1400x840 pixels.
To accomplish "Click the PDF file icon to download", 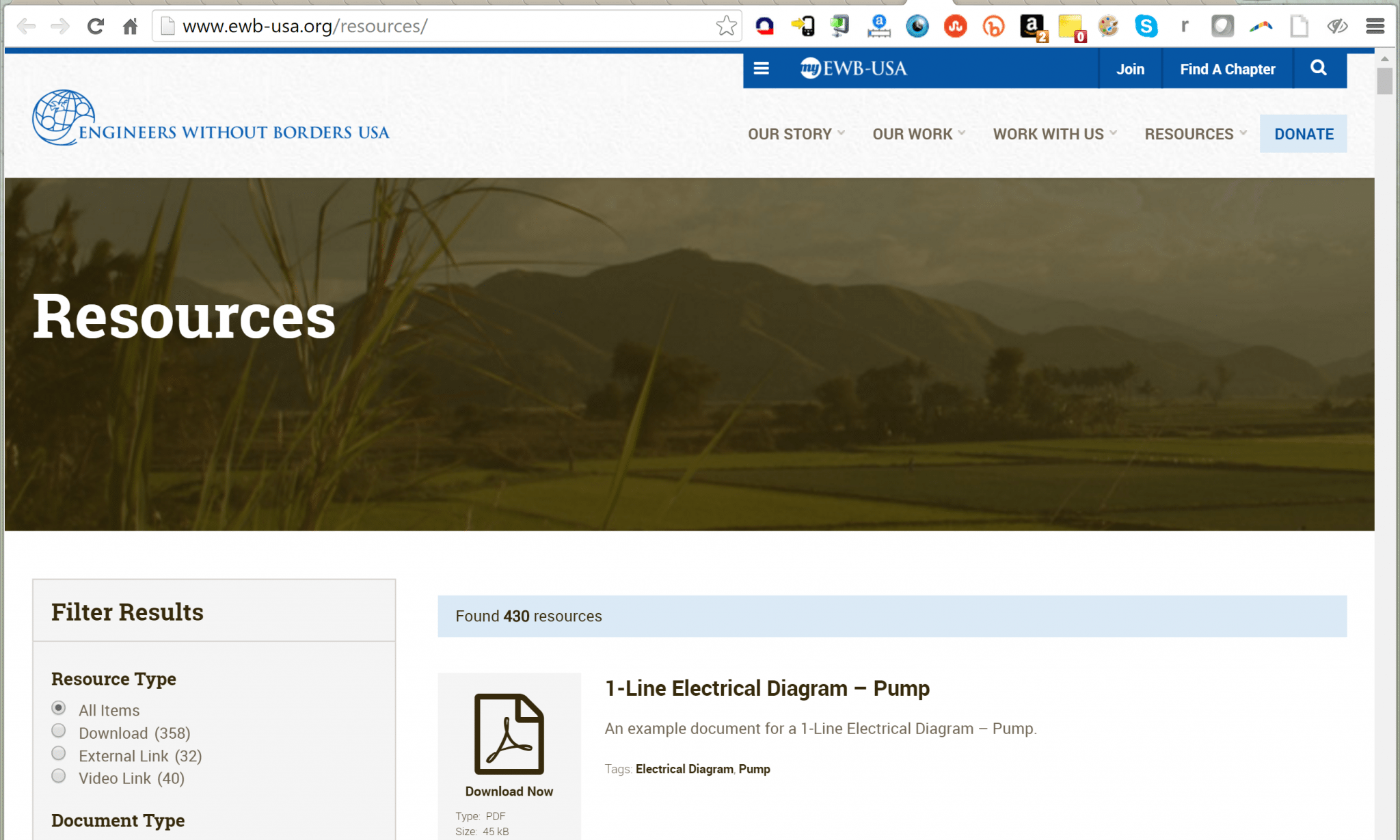I will (x=509, y=733).
